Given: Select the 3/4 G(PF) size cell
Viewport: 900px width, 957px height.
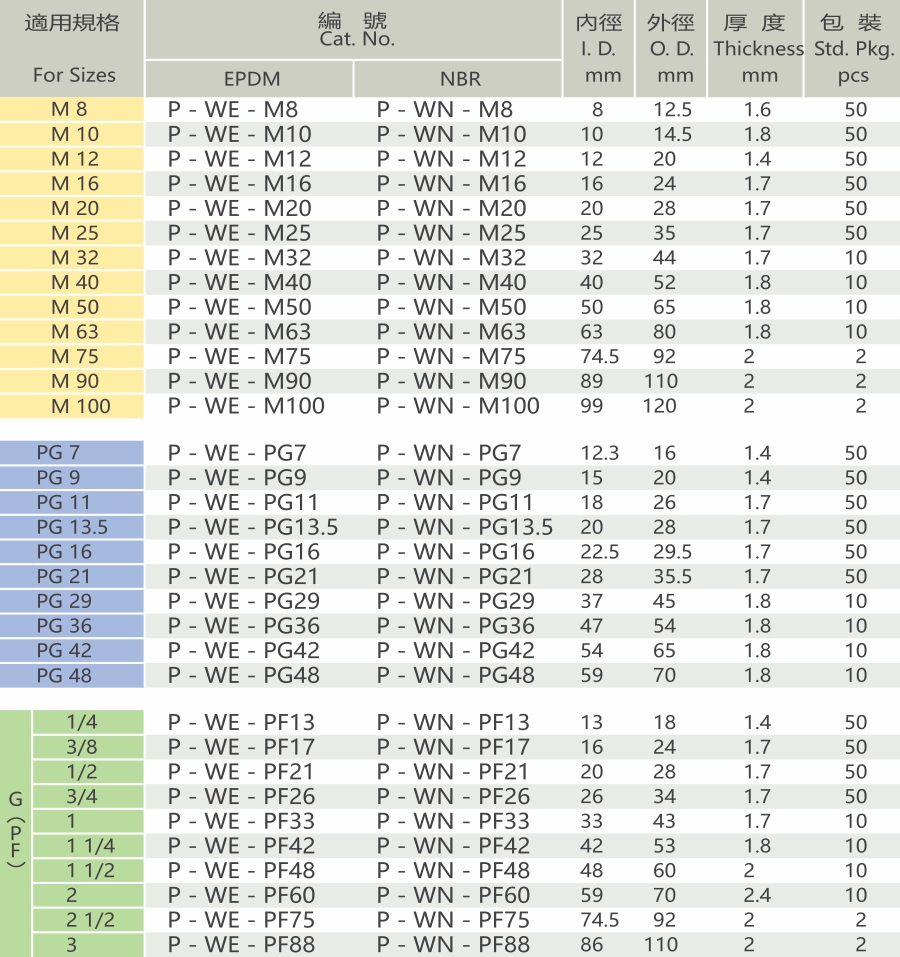Looking at the screenshot, I should tap(88, 796).
